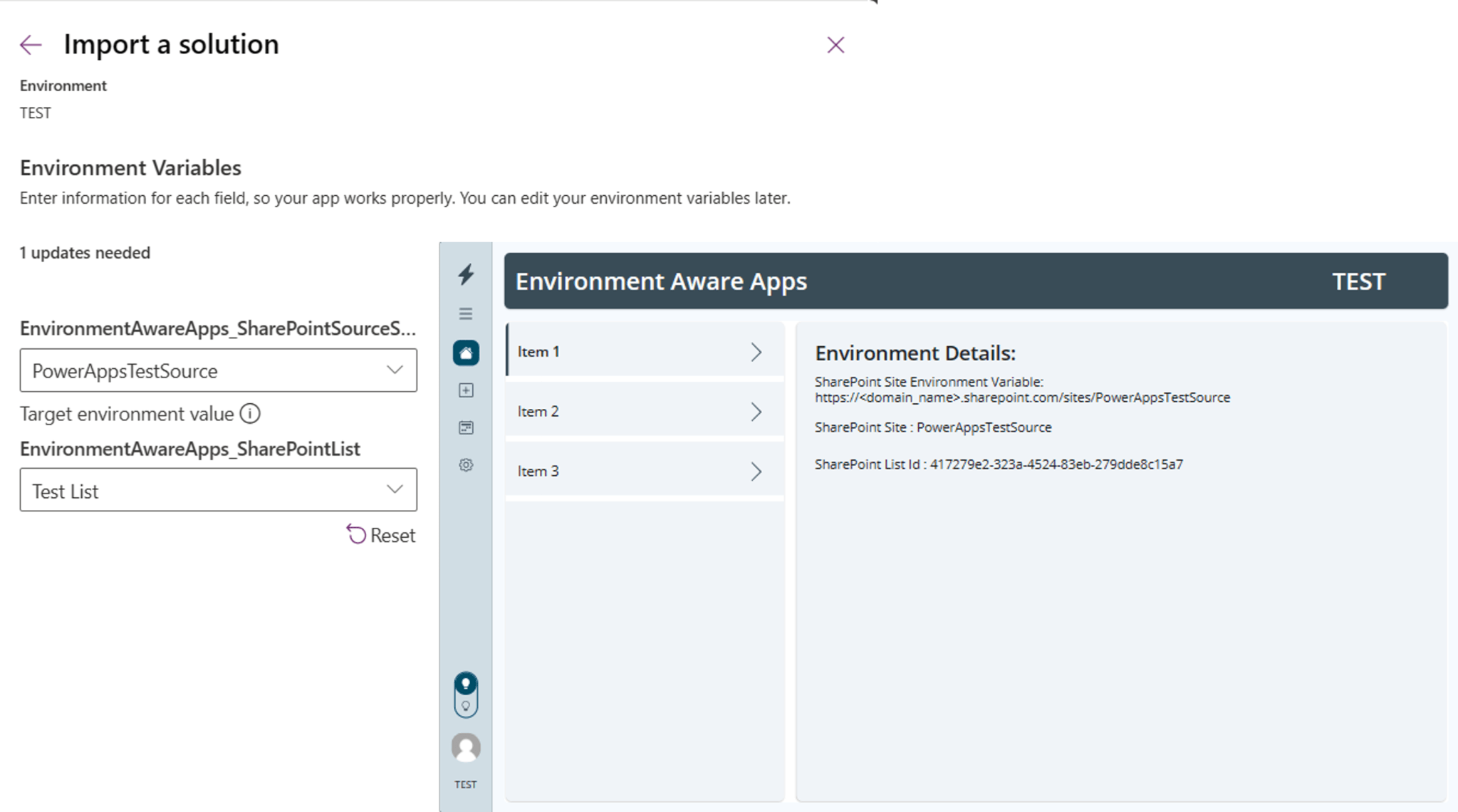The height and width of the screenshot is (812, 1458).
Task: Open the form view icon in the sidebar
Action: point(466,427)
